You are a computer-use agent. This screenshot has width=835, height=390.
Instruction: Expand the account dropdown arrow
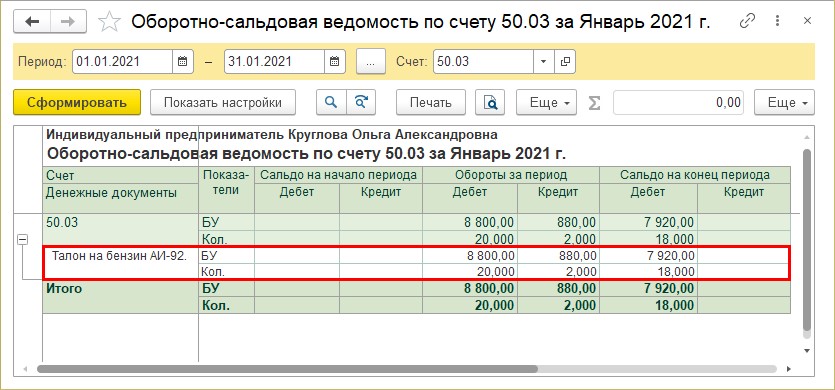(x=544, y=61)
